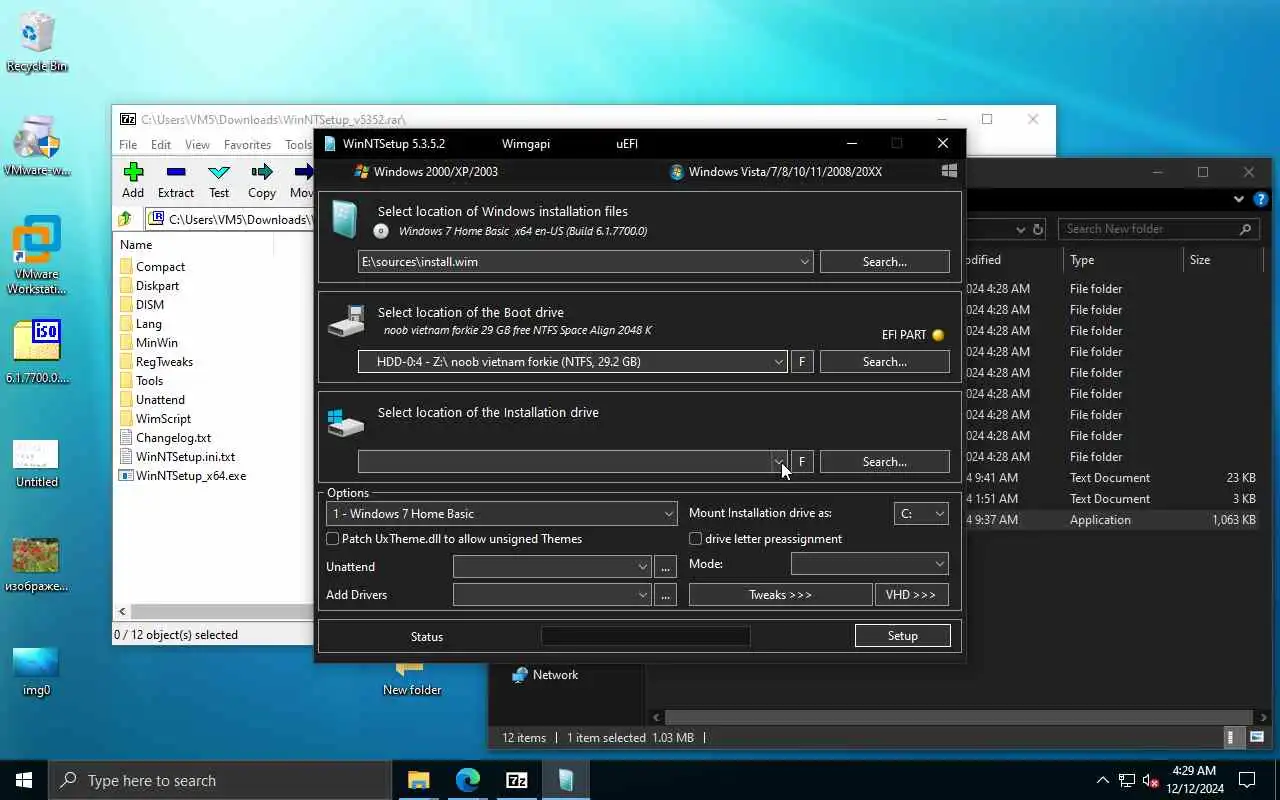
Task: Click the F button beside Boot drive
Action: click(802, 362)
